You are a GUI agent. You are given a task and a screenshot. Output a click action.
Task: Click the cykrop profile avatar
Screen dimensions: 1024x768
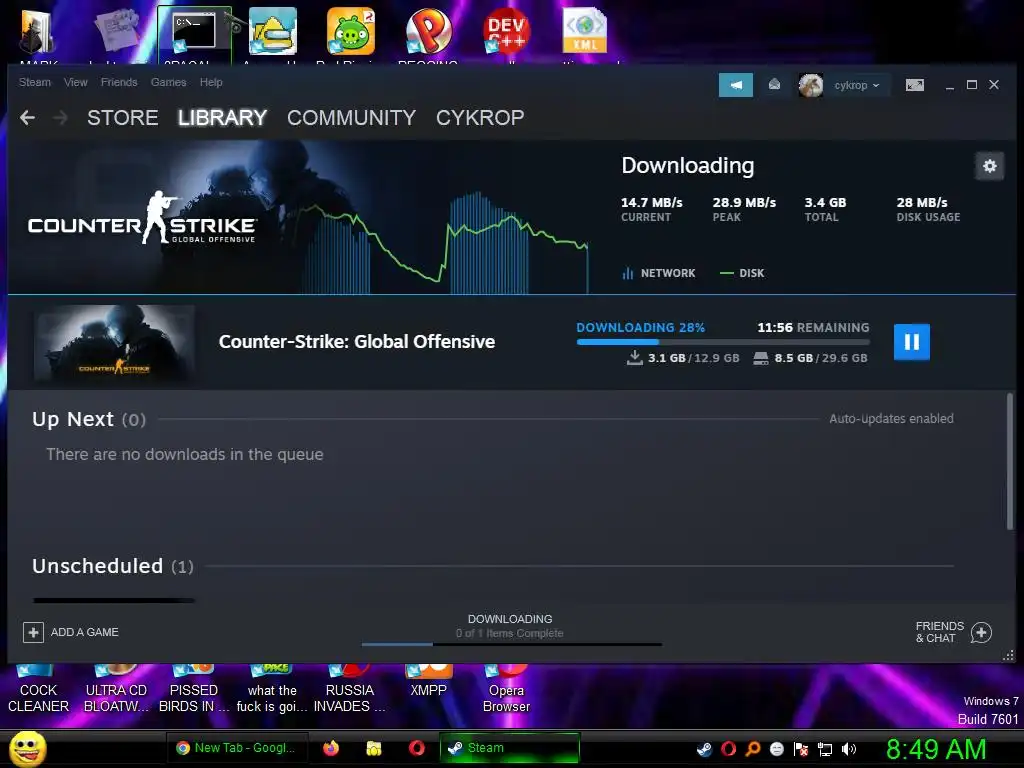tap(810, 85)
